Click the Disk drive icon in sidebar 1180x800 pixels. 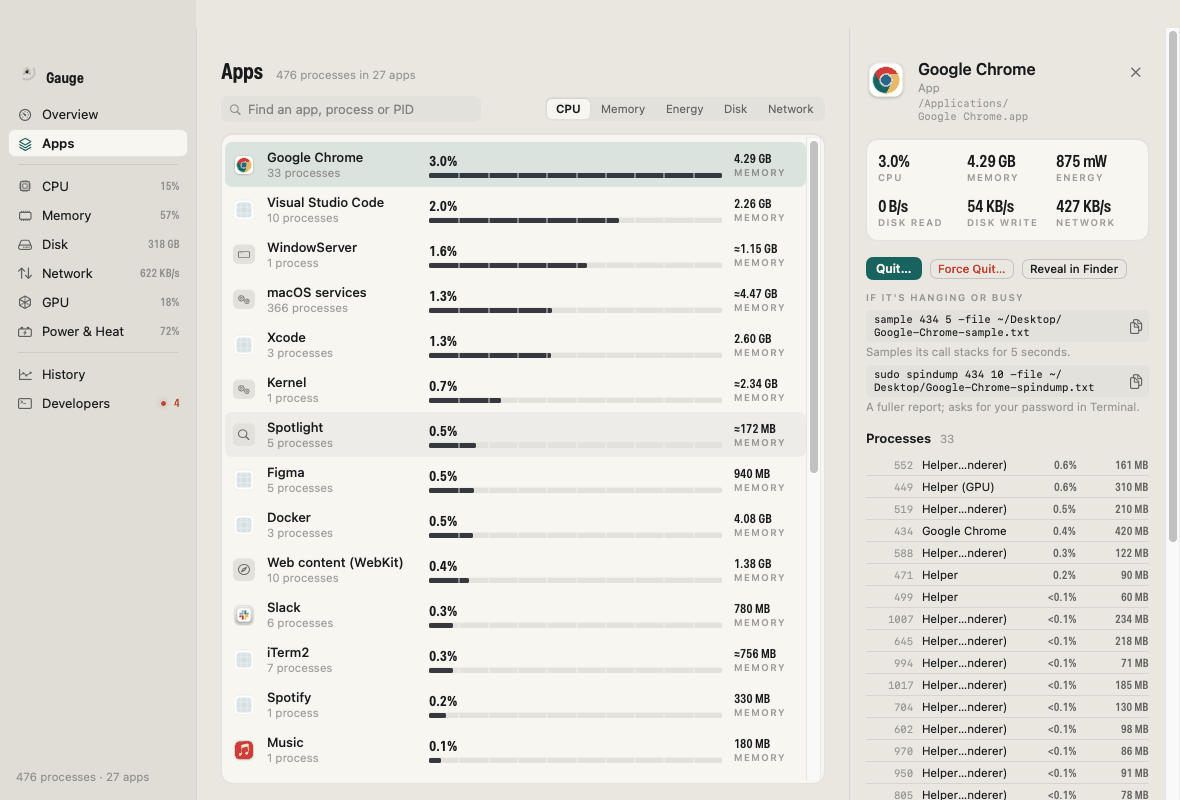click(x=25, y=245)
